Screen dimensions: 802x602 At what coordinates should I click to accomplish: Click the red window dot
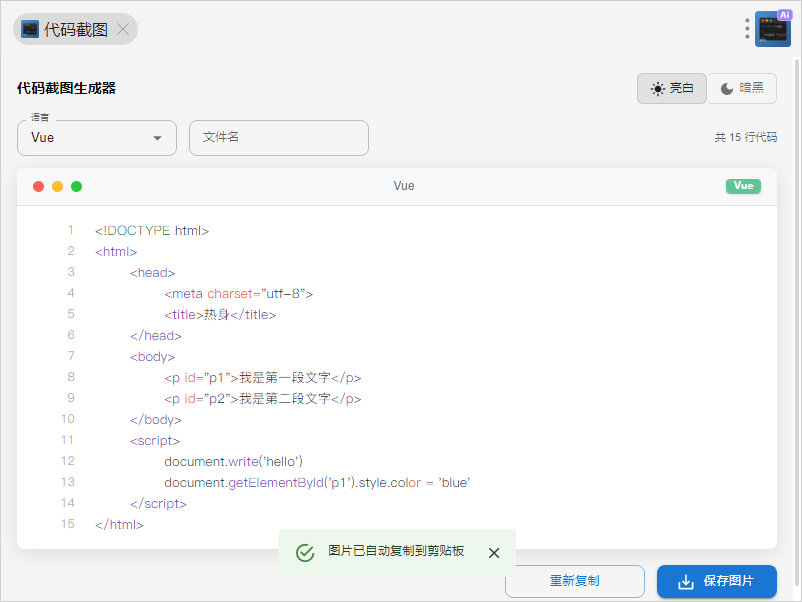pyautogui.click(x=39, y=186)
